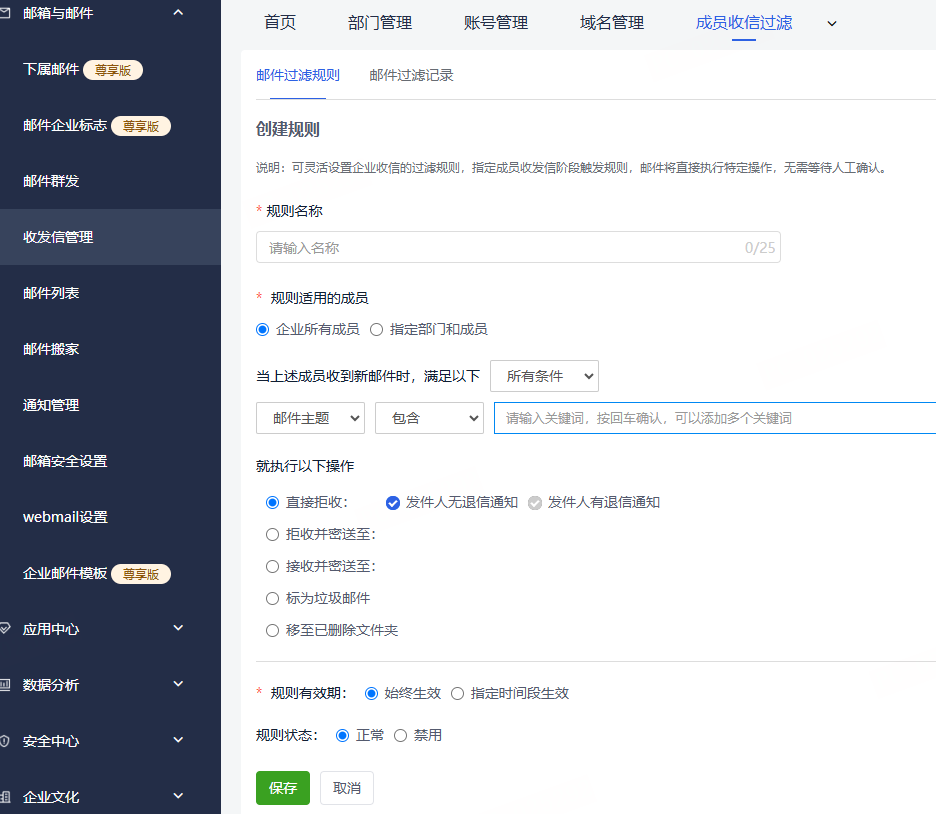Expand the 应用中心 section chevron

[x=178, y=628]
